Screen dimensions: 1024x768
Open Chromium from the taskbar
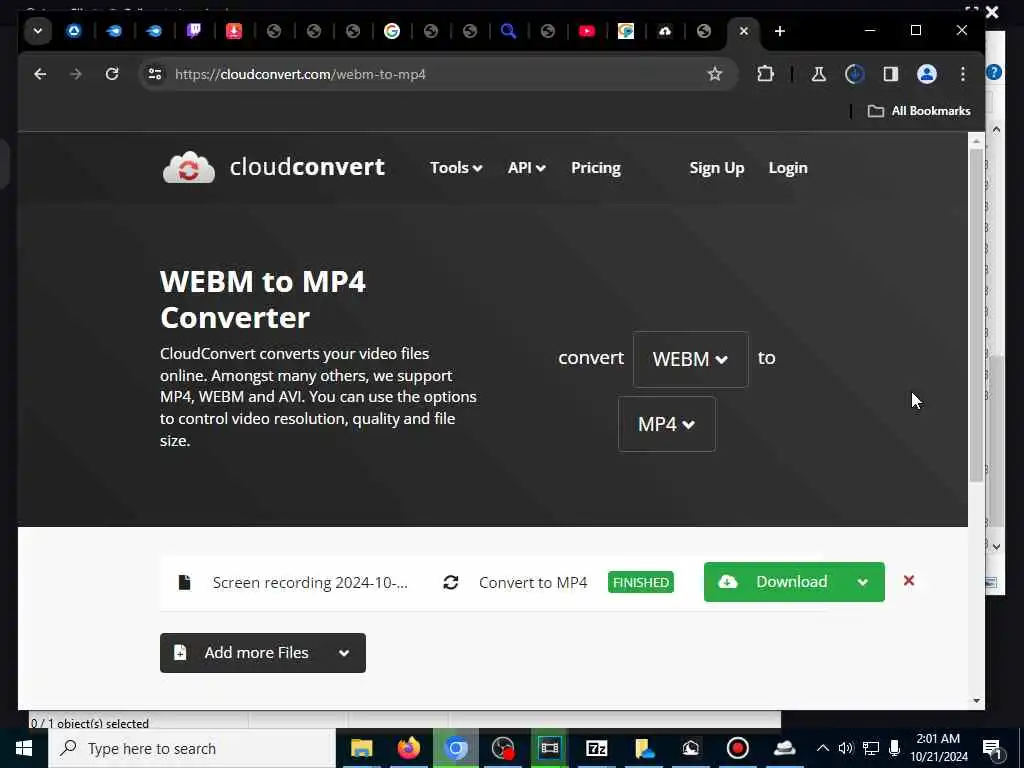point(456,748)
